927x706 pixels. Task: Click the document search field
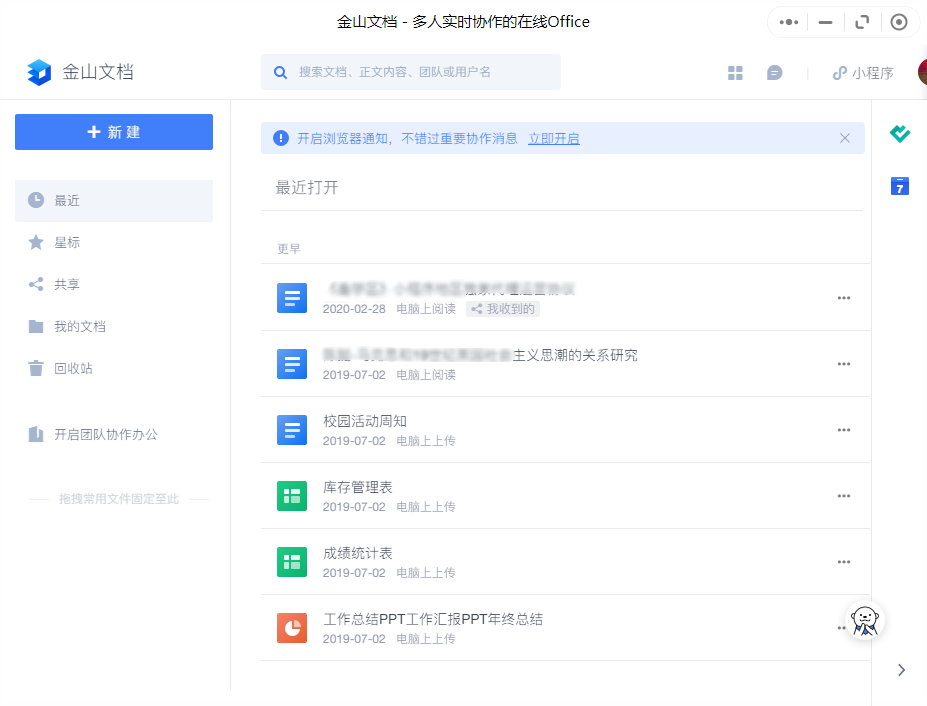(x=411, y=72)
